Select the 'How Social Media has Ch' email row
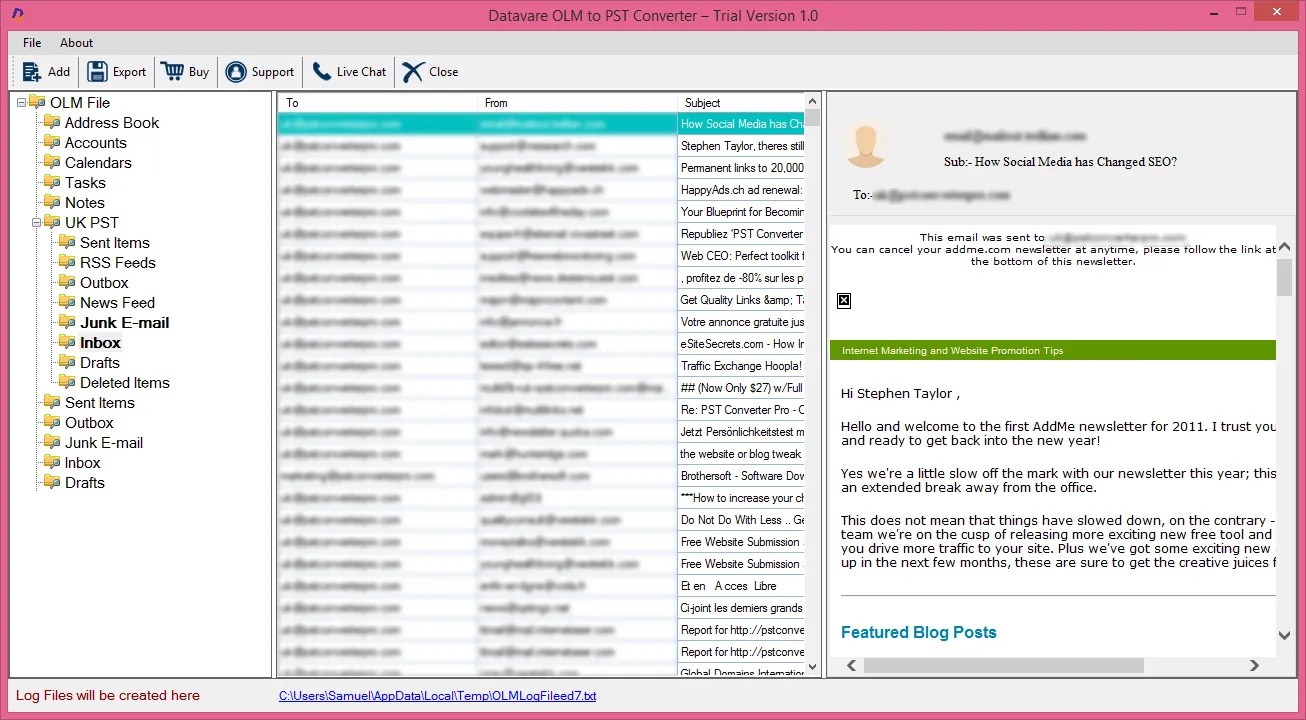This screenshot has height=720, width=1306. pos(541,124)
